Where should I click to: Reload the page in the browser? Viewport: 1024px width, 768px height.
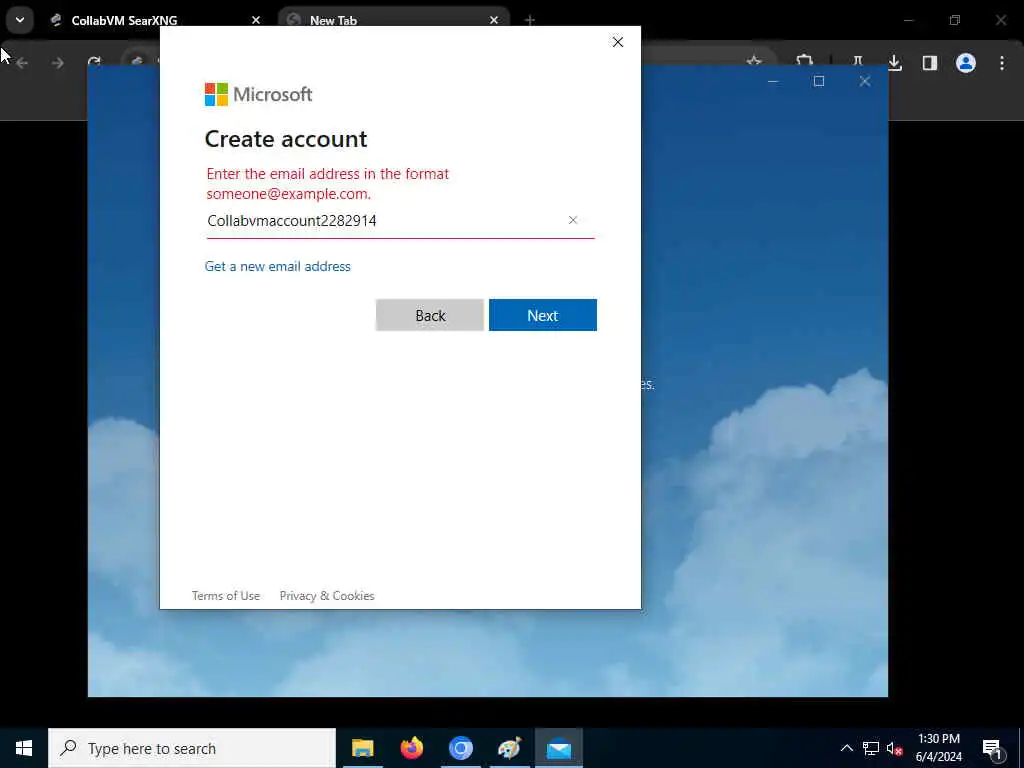click(95, 63)
